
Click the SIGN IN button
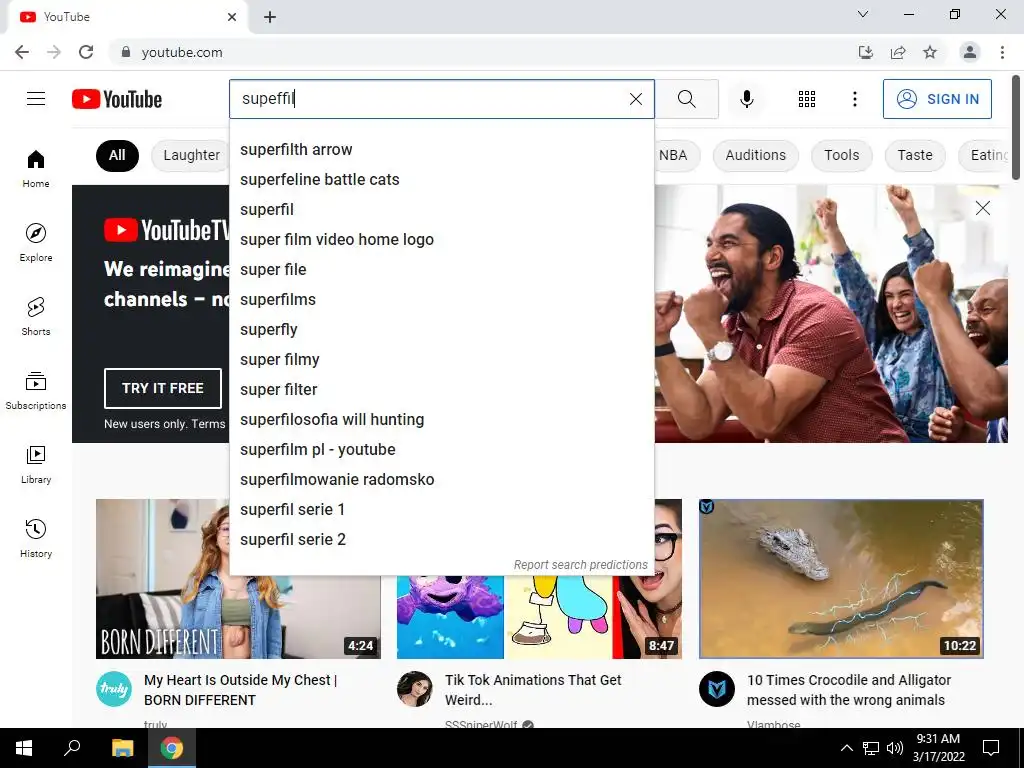[x=937, y=99]
